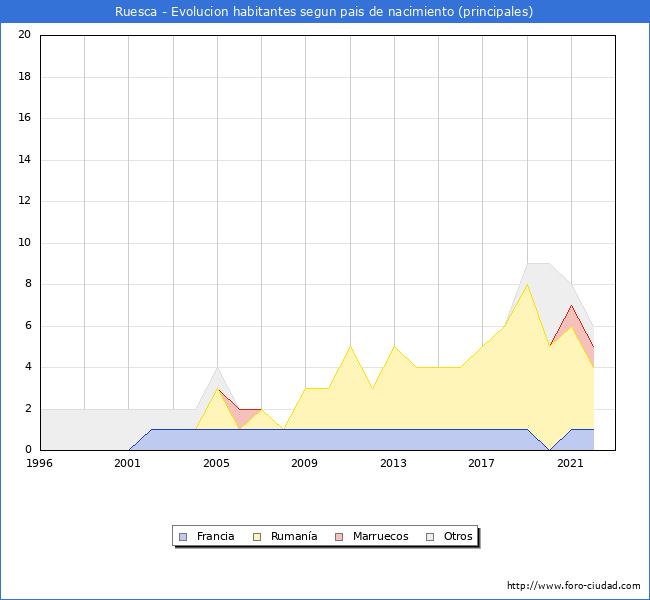650x600 pixels.
Task: Click the y-axis value 18
Action: [x=25, y=76]
